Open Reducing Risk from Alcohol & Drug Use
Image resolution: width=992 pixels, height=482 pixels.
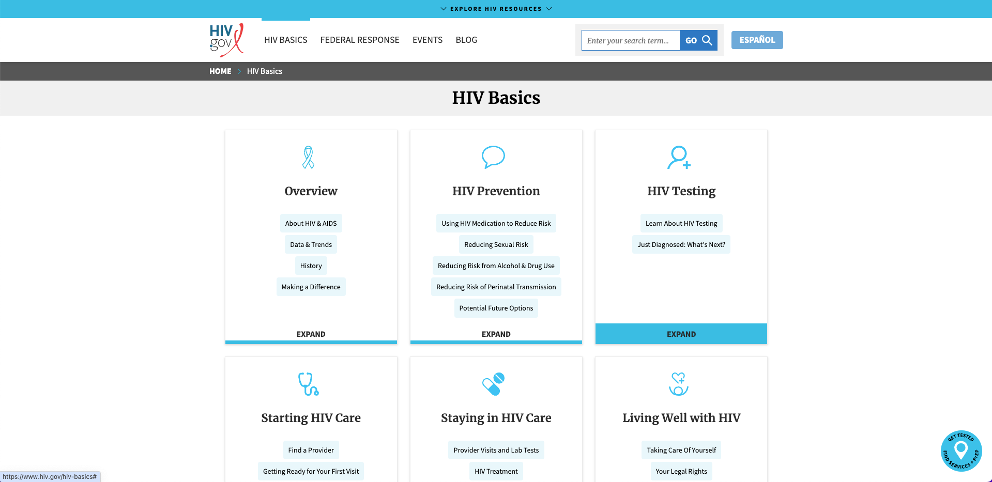point(496,266)
